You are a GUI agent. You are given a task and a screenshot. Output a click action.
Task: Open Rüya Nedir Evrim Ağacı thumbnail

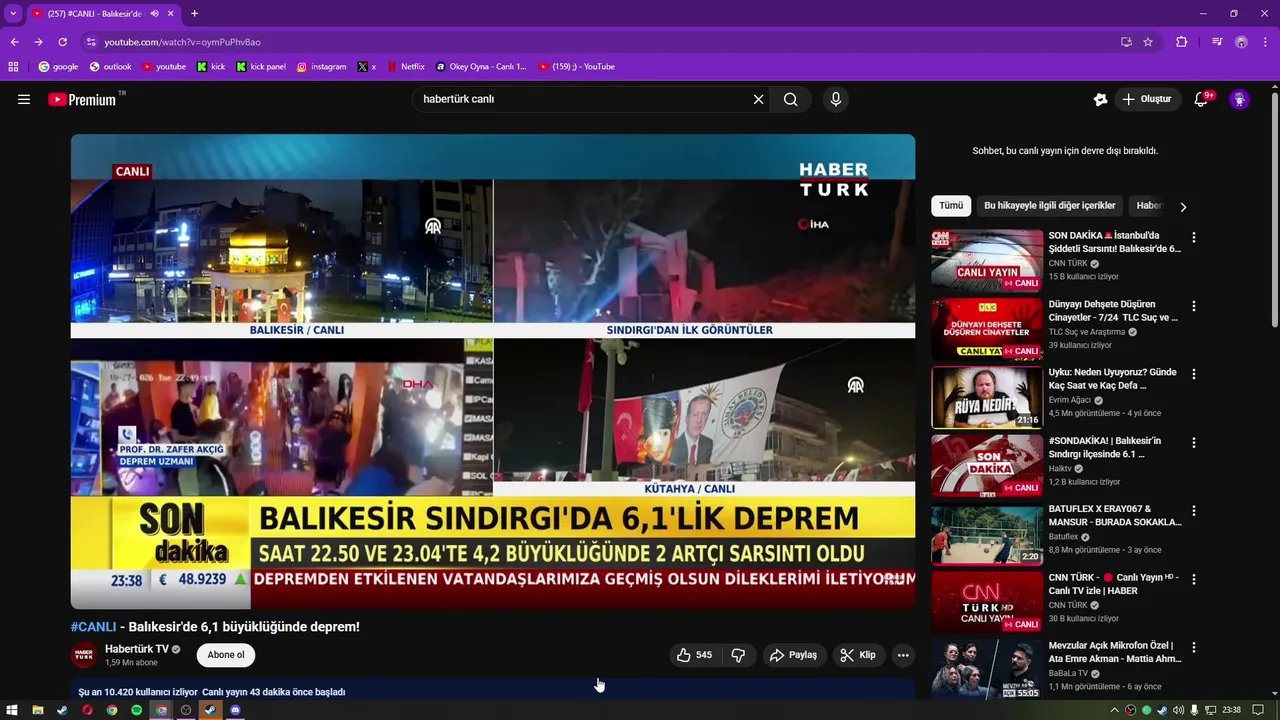point(987,397)
